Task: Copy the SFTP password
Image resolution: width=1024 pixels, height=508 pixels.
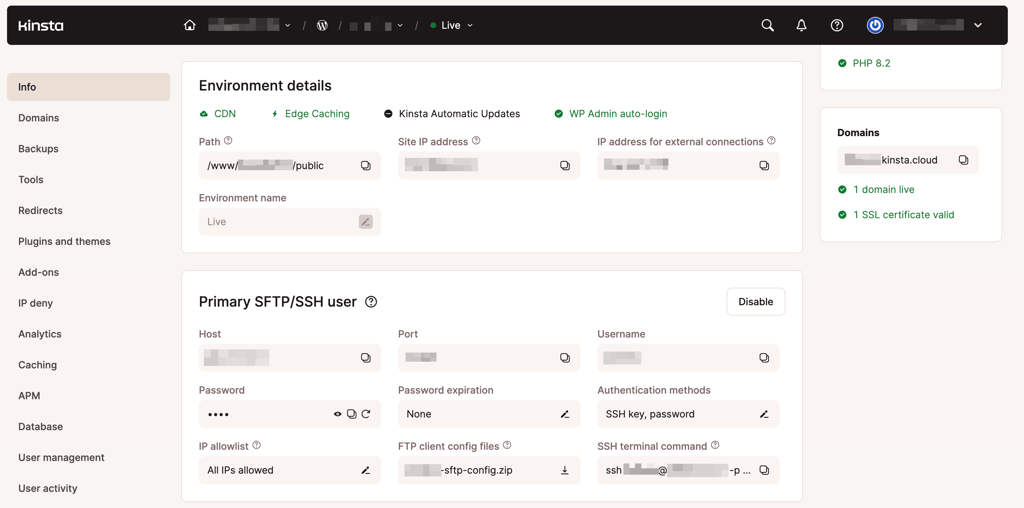Action: 352,414
